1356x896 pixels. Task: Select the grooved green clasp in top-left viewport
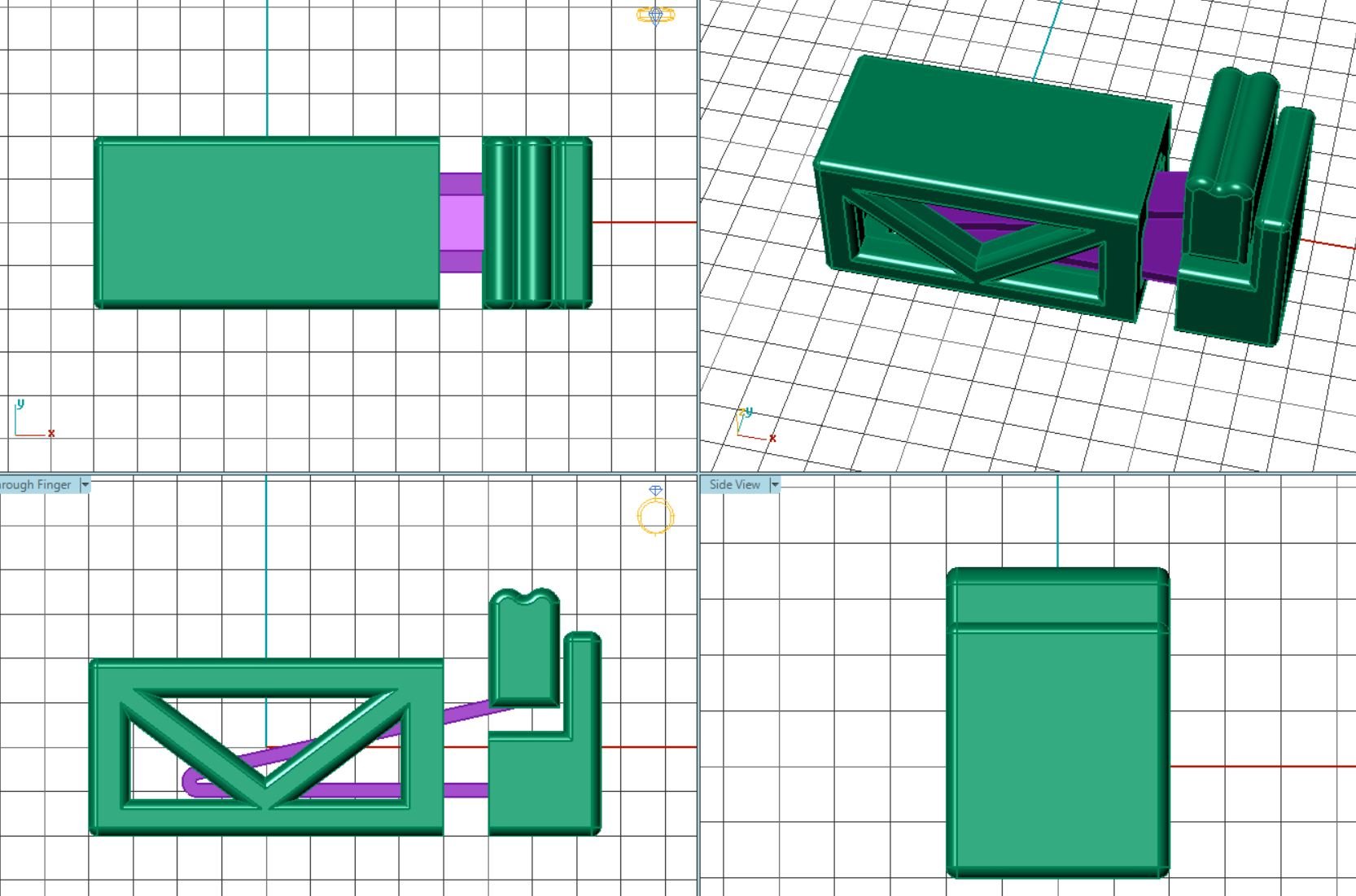click(536, 222)
